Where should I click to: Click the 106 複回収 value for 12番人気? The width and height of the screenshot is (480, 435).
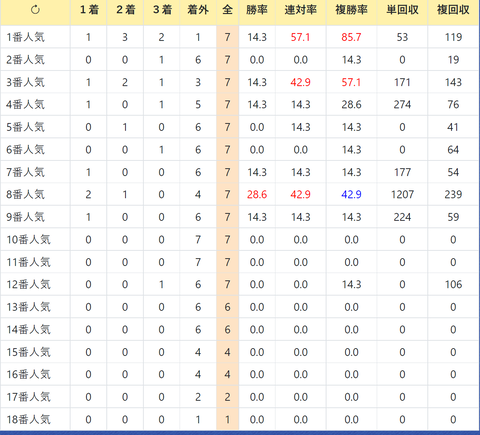coord(453,284)
